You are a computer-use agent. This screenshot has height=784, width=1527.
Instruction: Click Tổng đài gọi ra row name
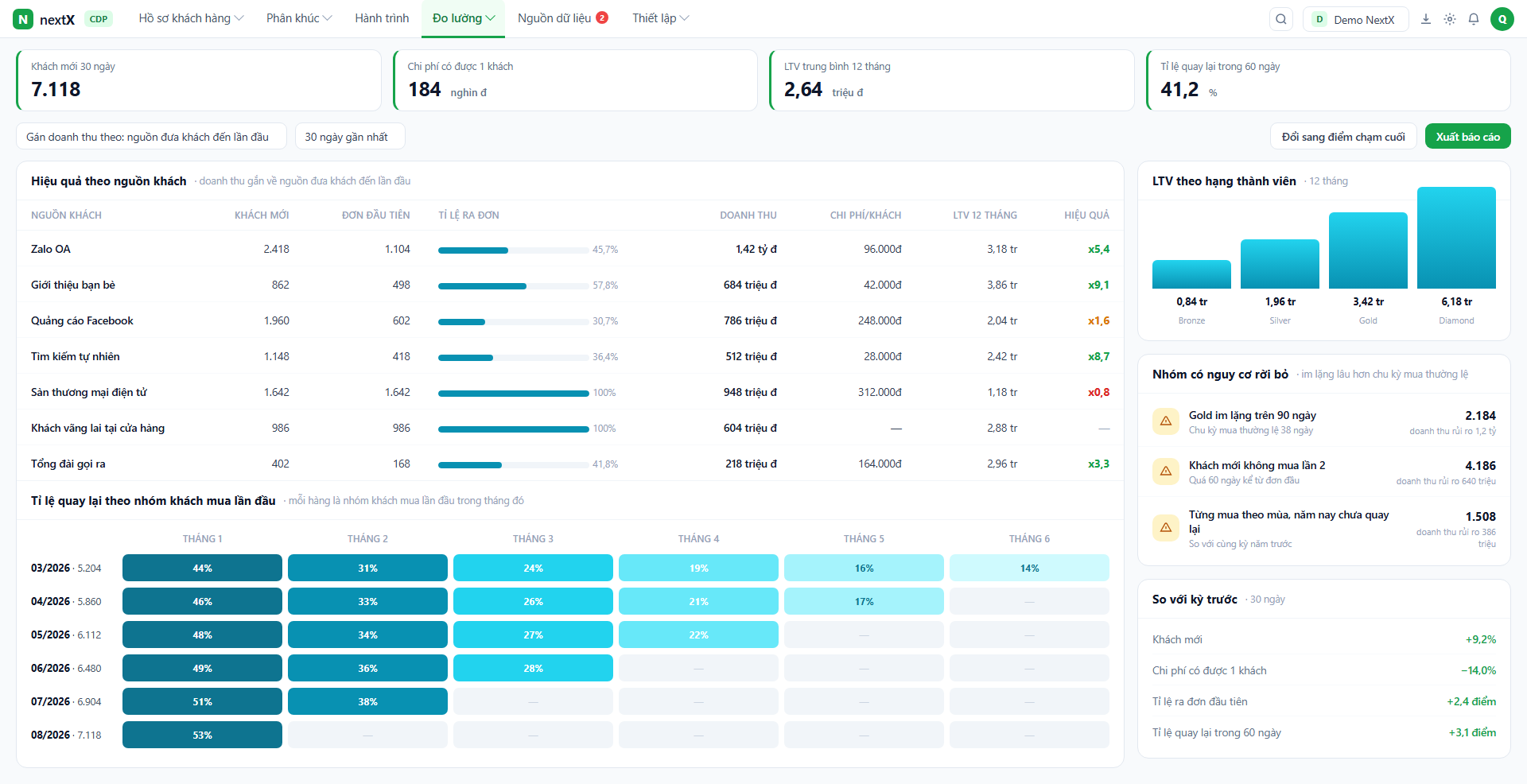[x=68, y=464]
